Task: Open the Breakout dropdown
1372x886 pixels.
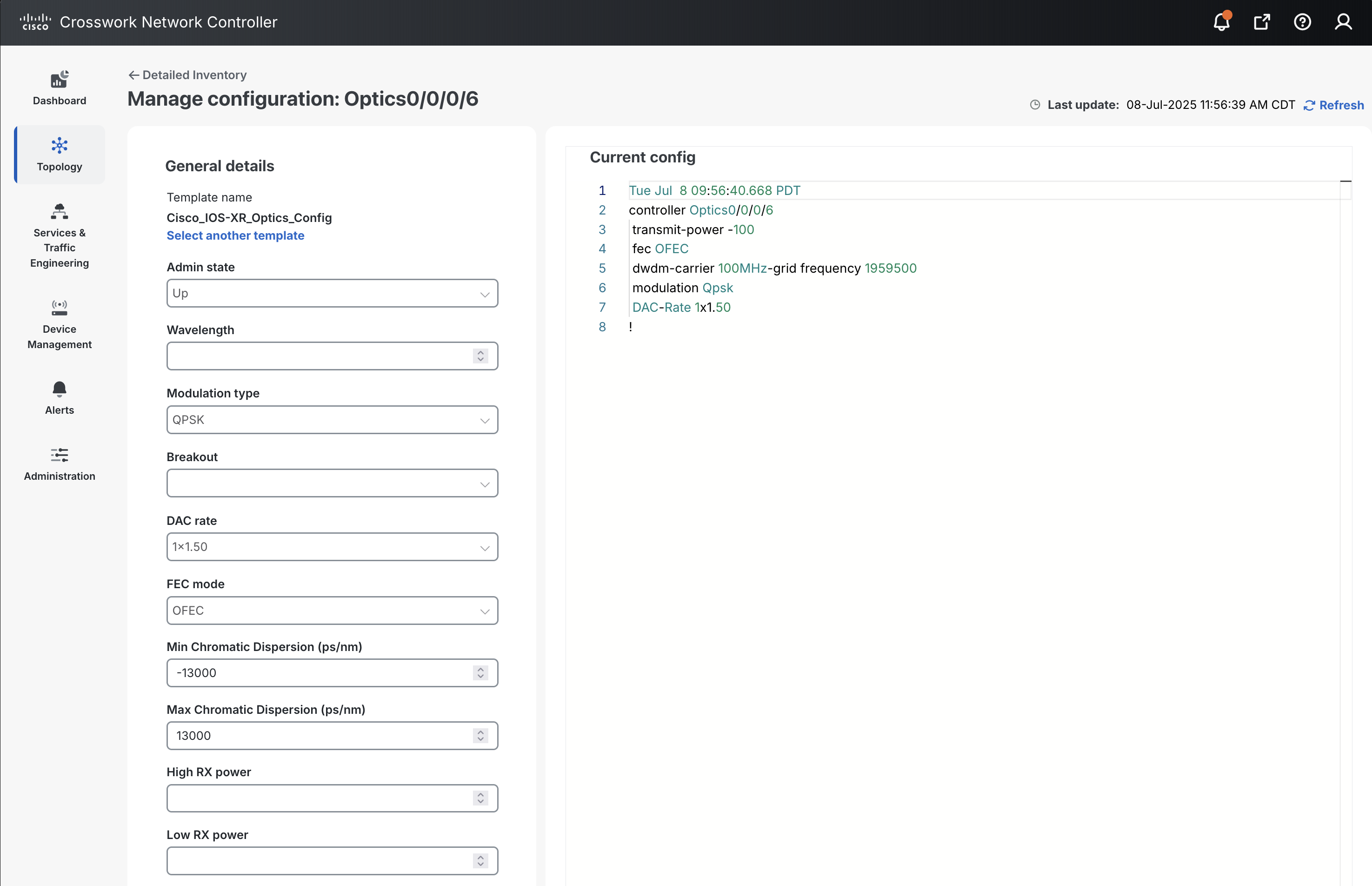Action: 333,483
